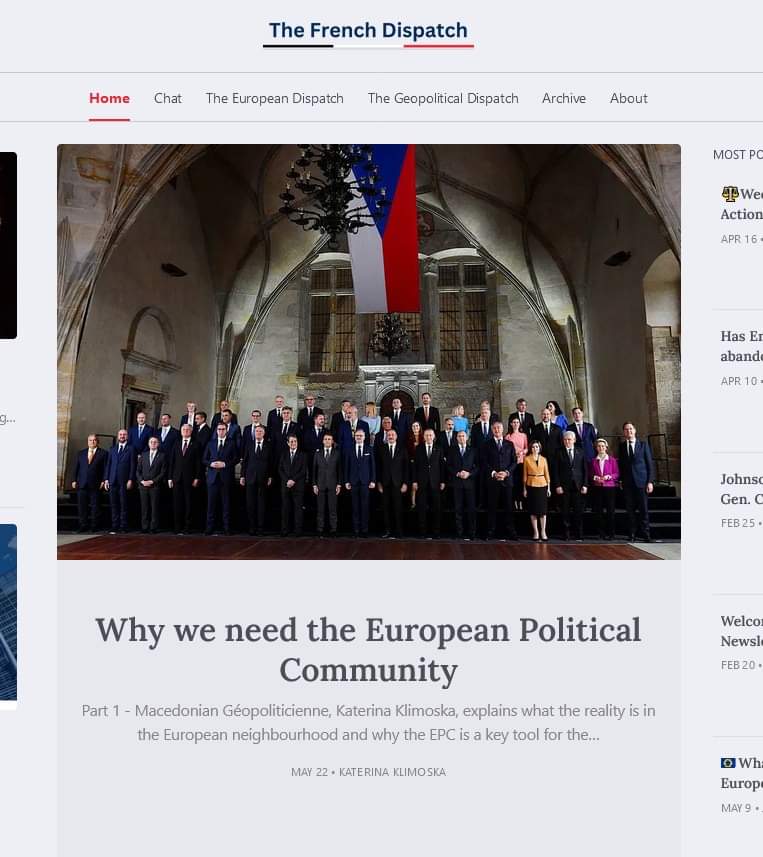Screen dimensions: 763x857
Task: Open the EPC leaders group photo
Action: 369,352
